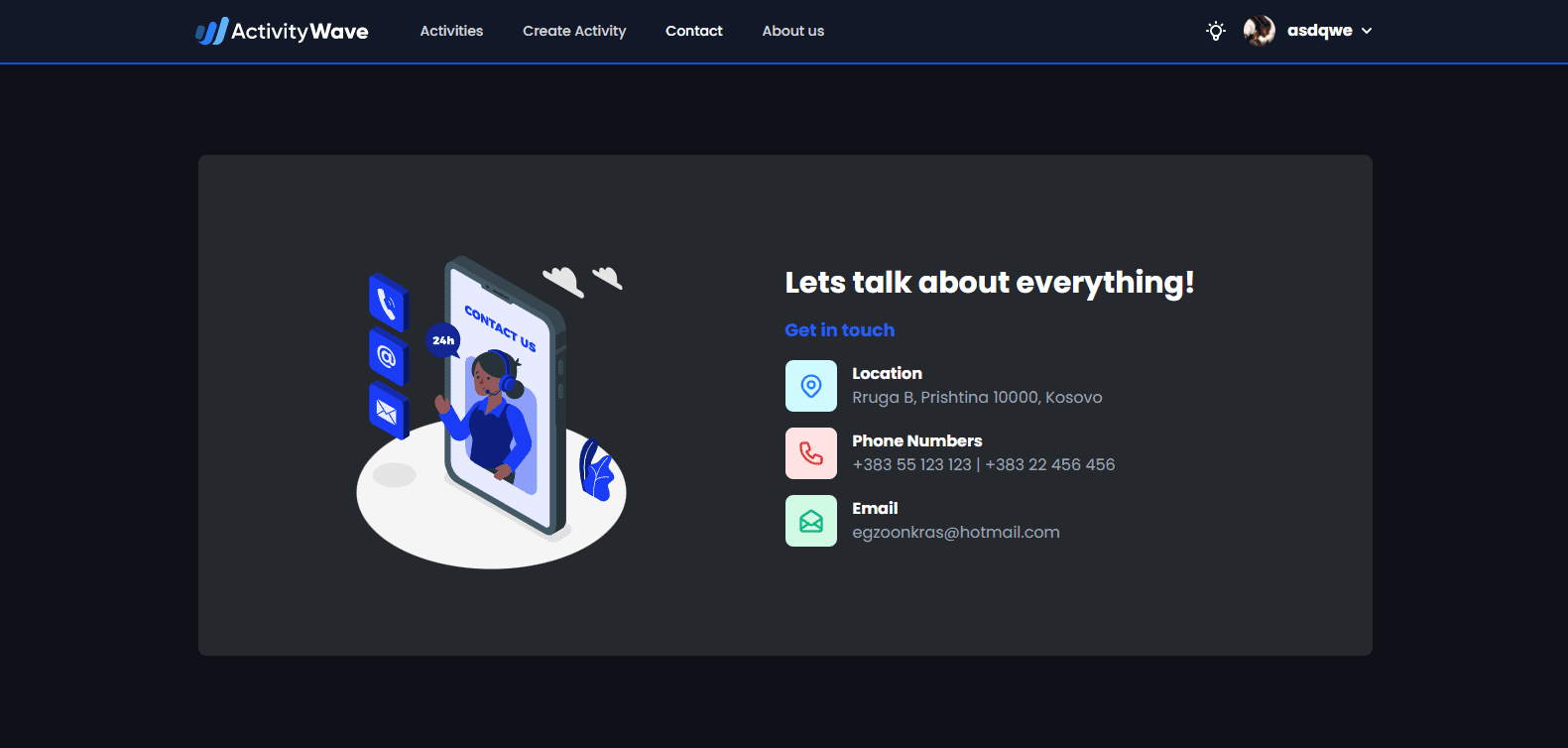Click the Location label
This screenshot has width=1568, height=748.
[x=888, y=374]
